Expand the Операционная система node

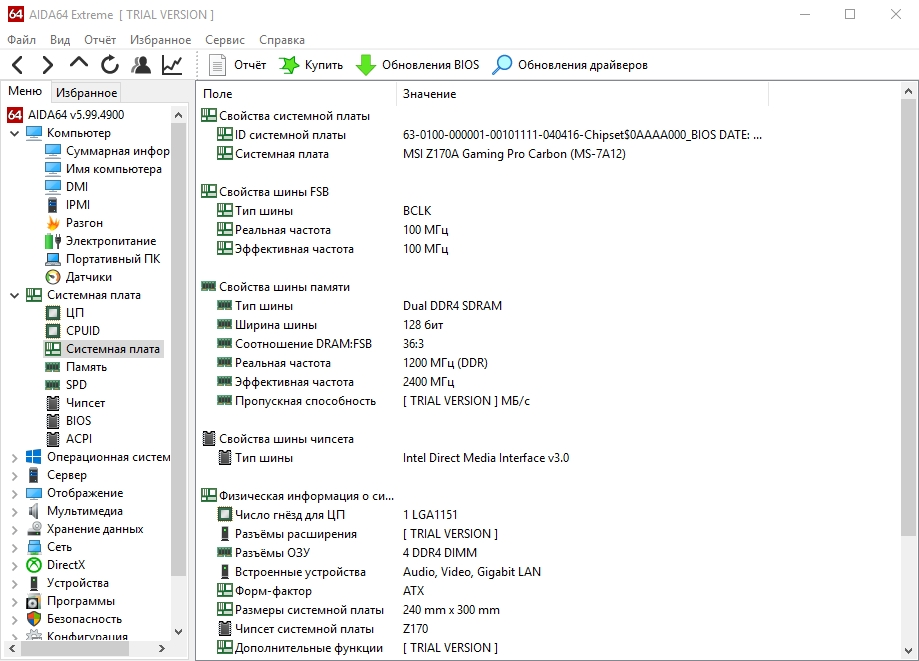15,458
